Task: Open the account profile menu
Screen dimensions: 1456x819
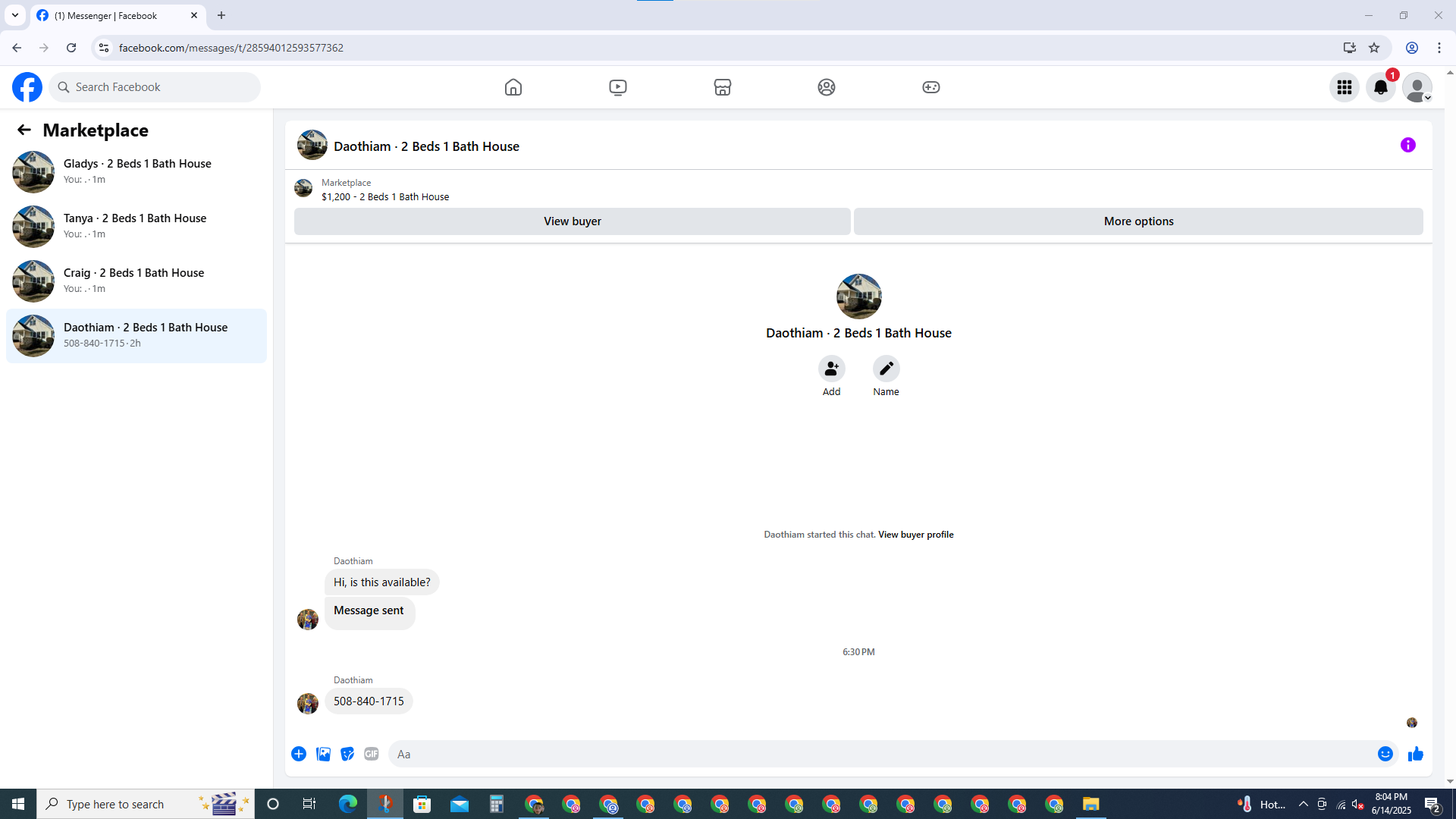Action: point(1417,87)
